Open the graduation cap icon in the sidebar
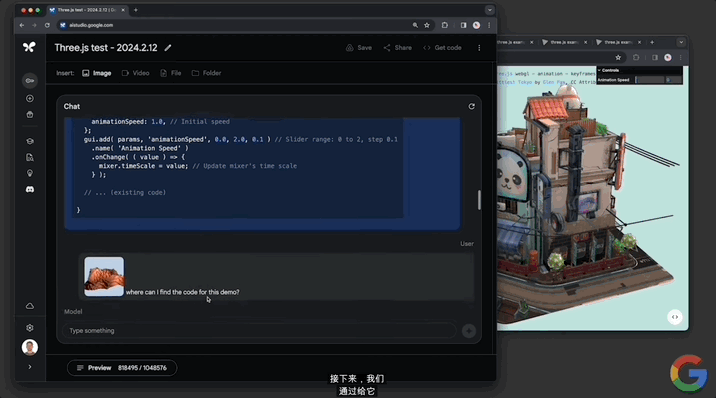The image size is (716, 398). (30, 141)
